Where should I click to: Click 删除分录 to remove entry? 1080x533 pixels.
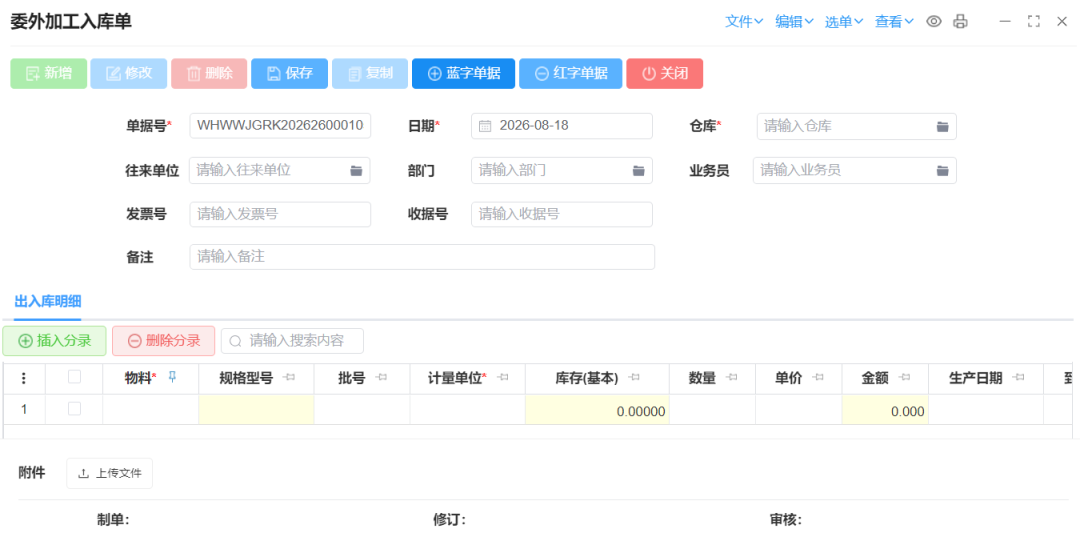click(x=164, y=341)
